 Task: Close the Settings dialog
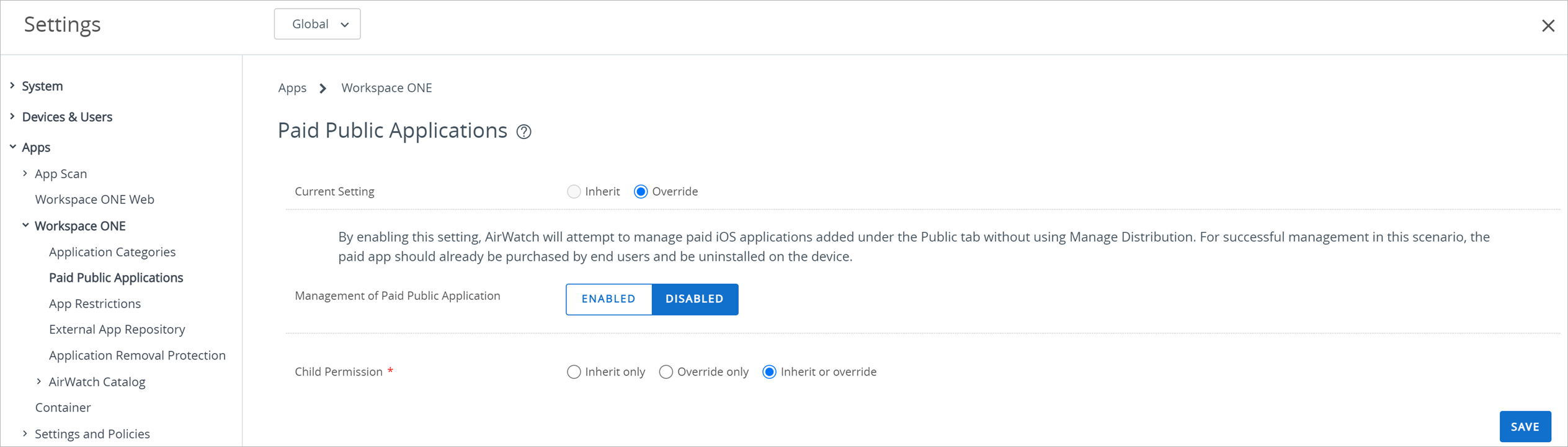1548,25
